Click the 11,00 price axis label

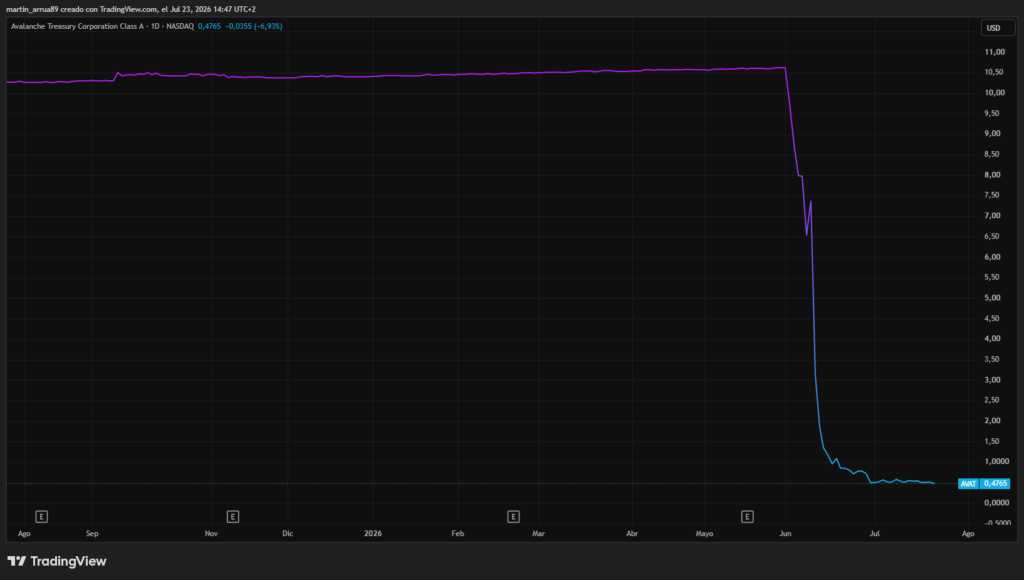[x=994, y=52]
